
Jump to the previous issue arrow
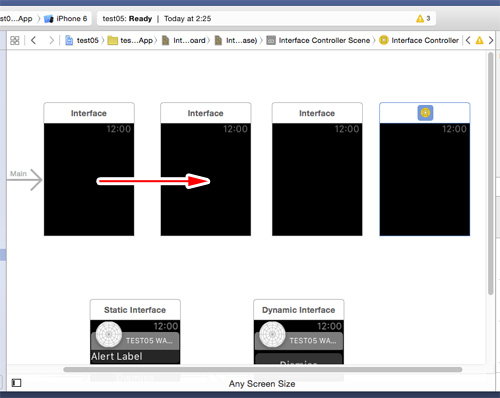pos(468,40)
